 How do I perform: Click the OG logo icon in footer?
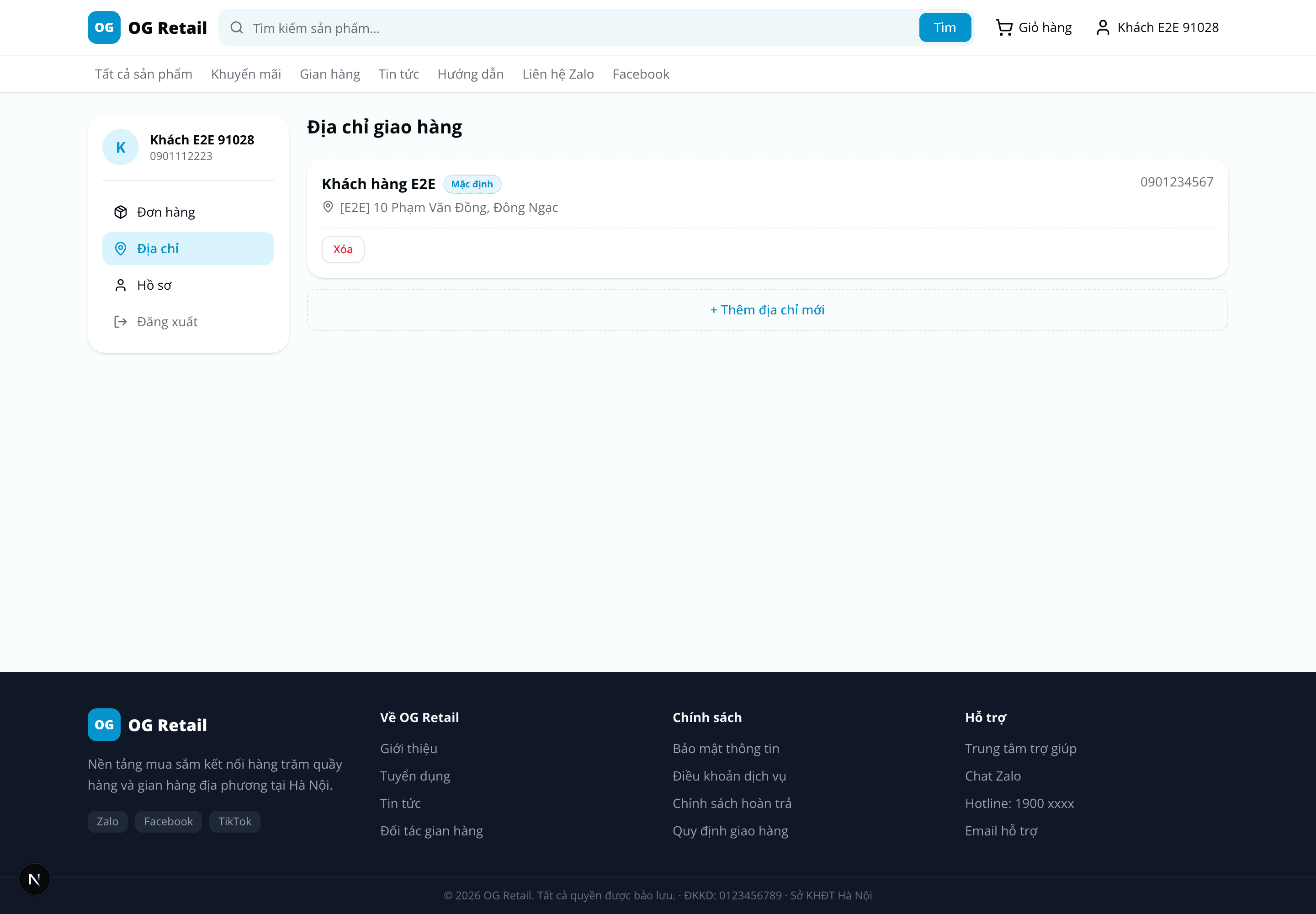[x=104, y=725]
